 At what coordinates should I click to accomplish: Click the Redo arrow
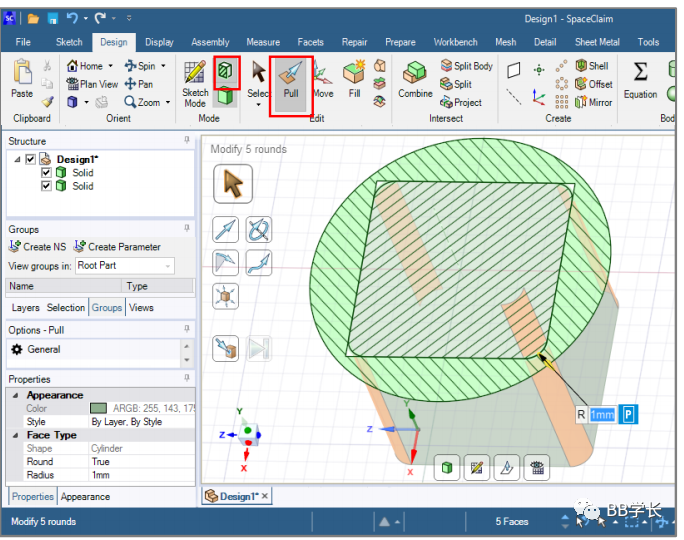pyautogui.click(x=100, y=18)
